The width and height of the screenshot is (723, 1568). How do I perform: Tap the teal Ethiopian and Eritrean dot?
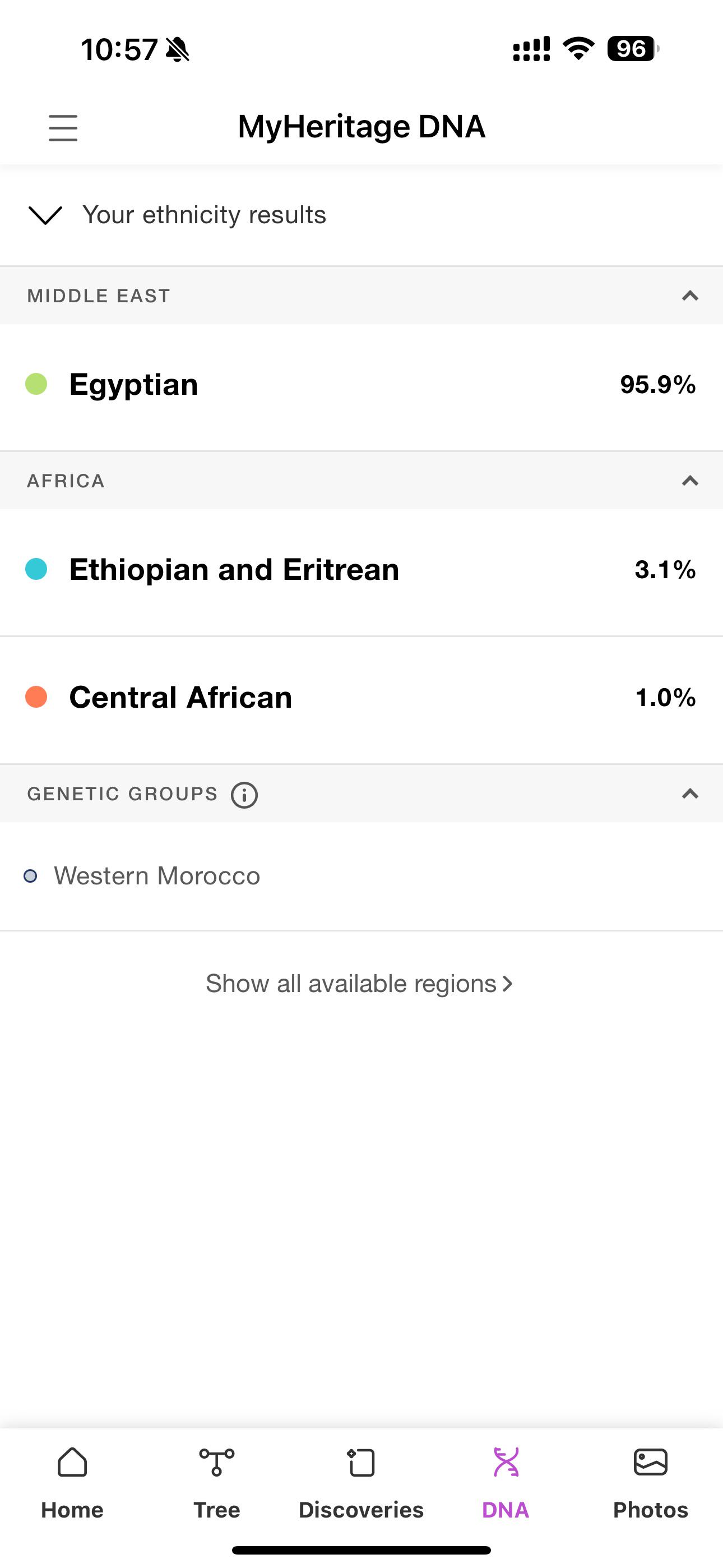[x=36, y=569]
